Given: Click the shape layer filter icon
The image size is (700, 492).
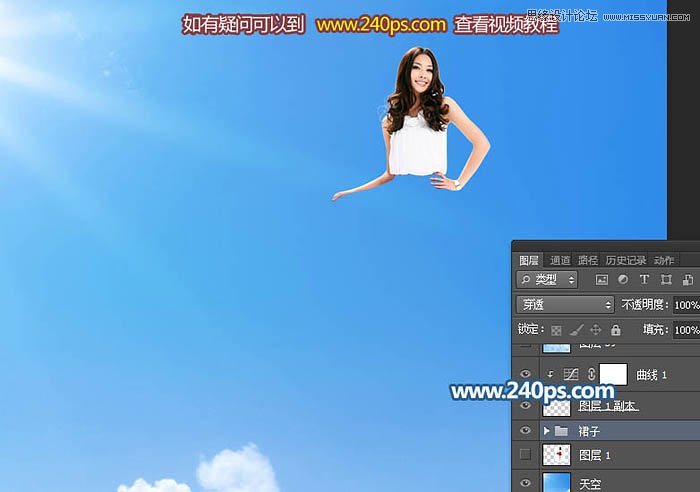Looking at the screenshot, I should click(x=666, y=280).
